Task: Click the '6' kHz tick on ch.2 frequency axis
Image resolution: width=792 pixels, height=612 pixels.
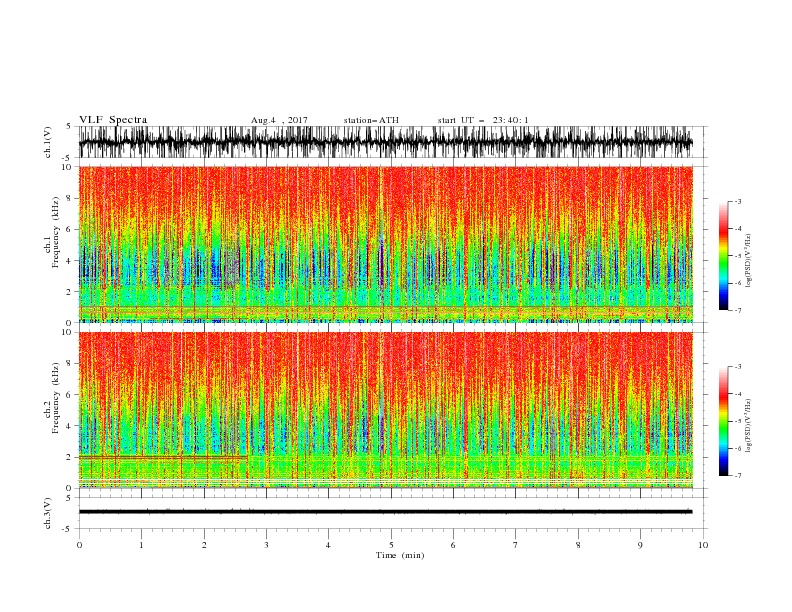Action: tap(71, 394)
